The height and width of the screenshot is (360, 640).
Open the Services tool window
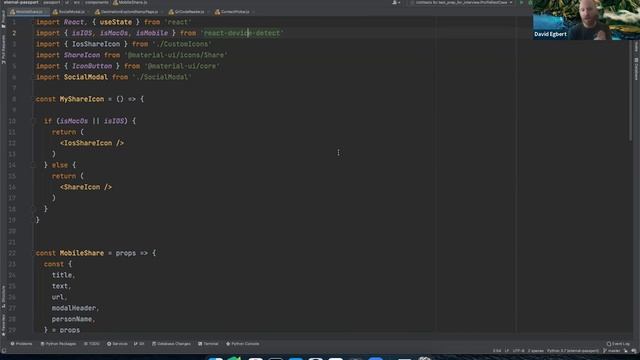tap(117, 344)
